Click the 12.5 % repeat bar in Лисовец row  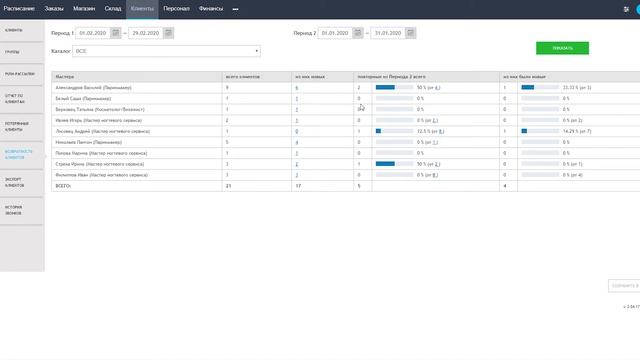394,131
